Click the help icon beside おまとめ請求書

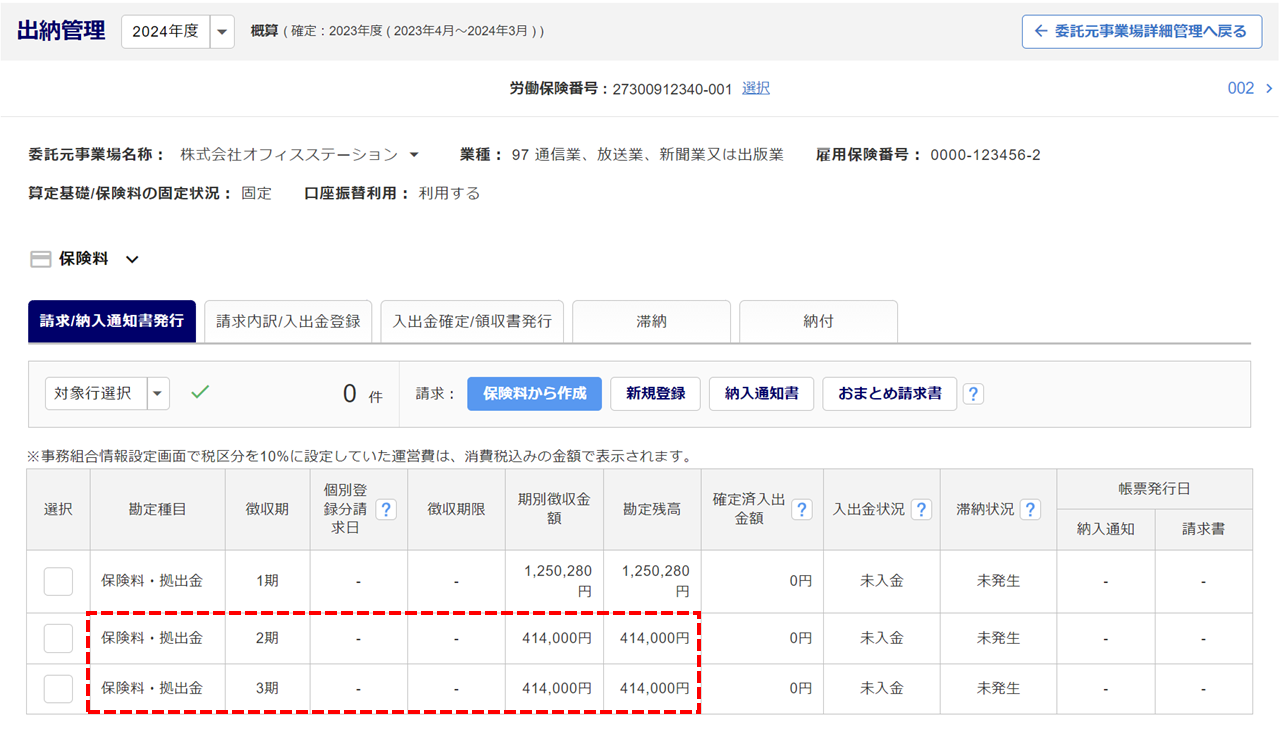point(973,394)
